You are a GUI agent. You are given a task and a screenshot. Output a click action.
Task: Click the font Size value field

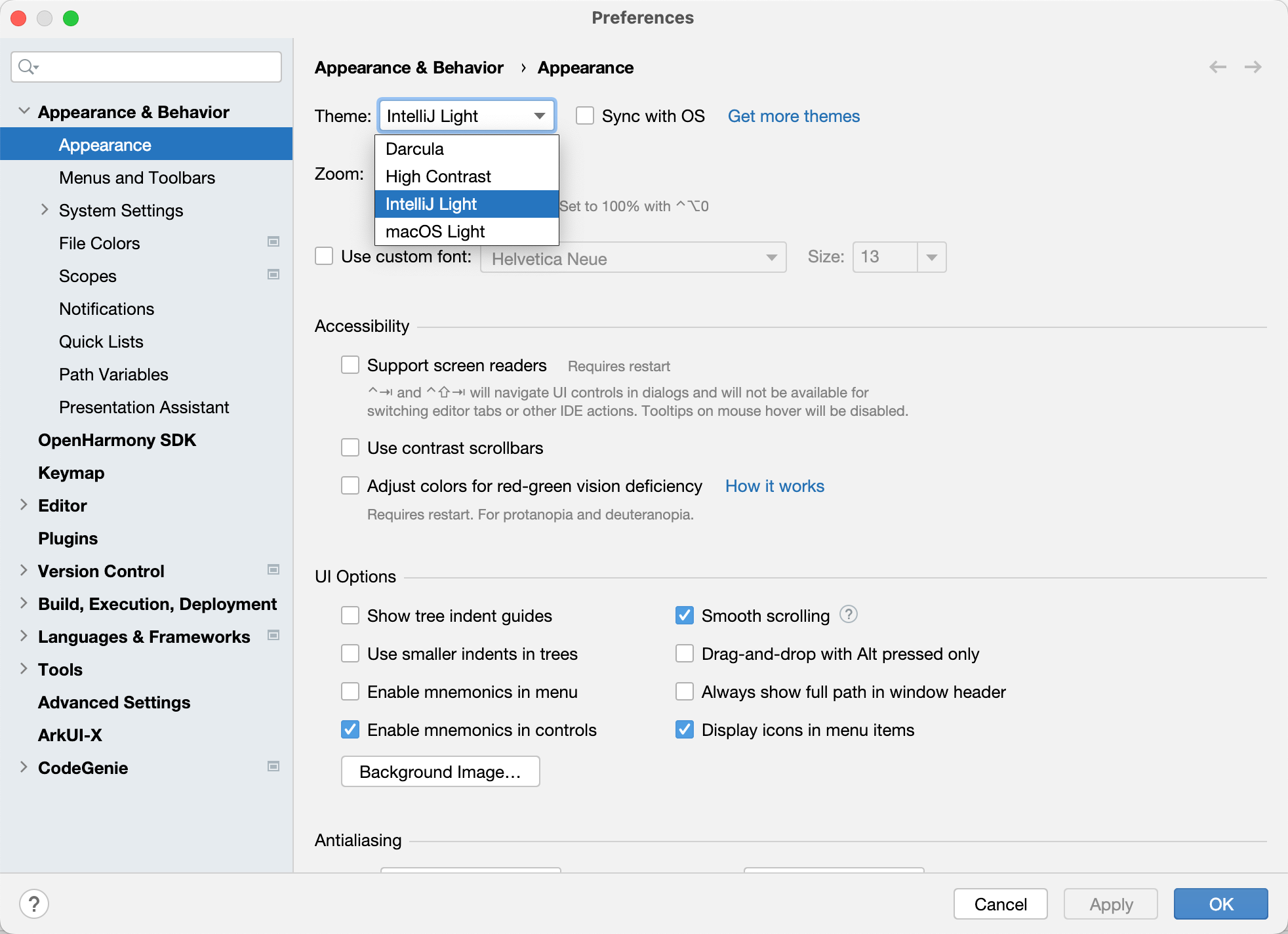click(x=885, y=257)
